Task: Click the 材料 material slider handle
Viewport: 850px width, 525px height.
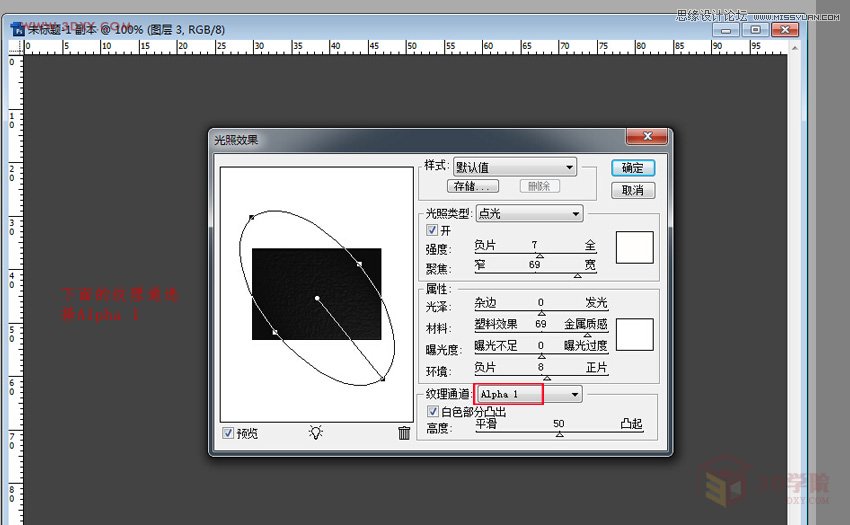Action: [x=587, y=335]
